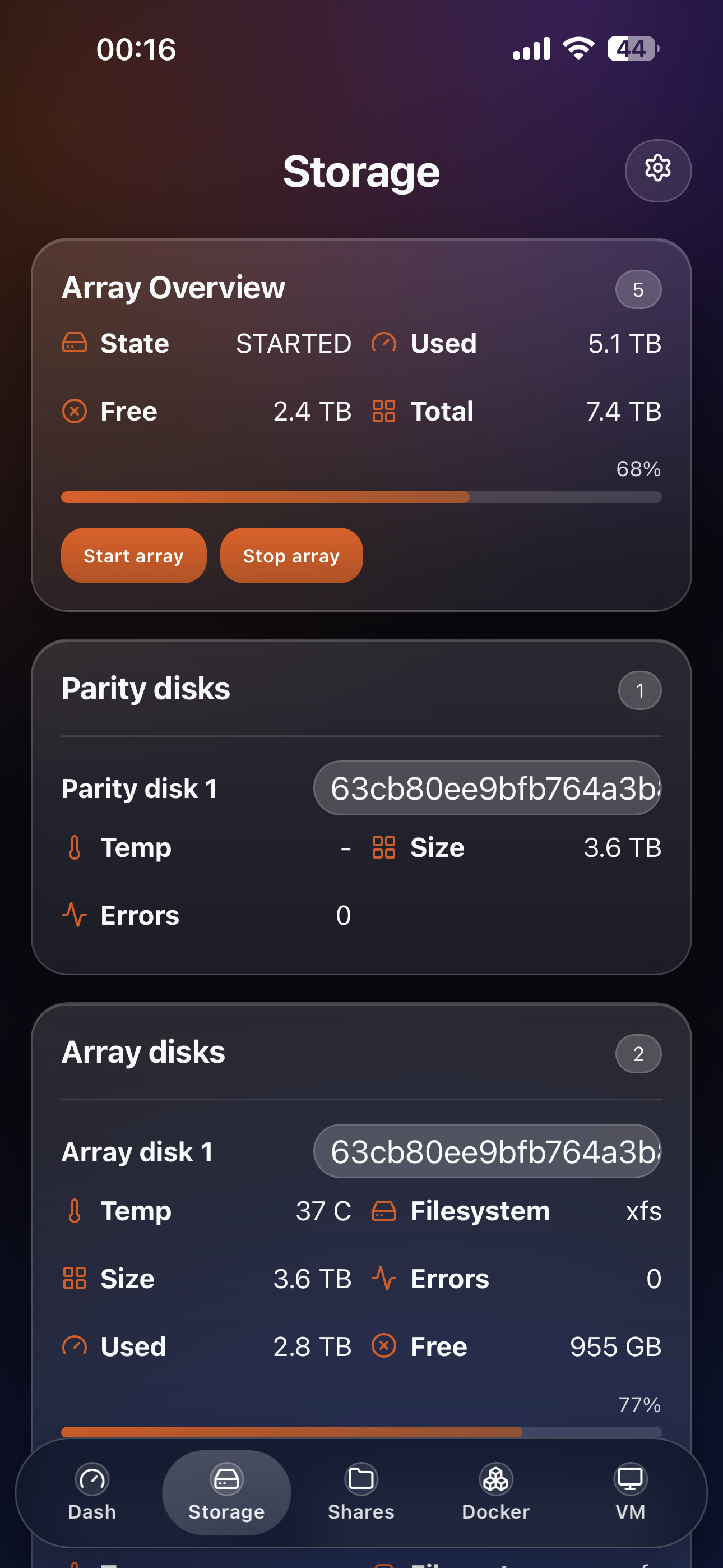Select the Parity disk 1 identifier pill
Viewport: 723px width, 1568px height.
point(486,788)
